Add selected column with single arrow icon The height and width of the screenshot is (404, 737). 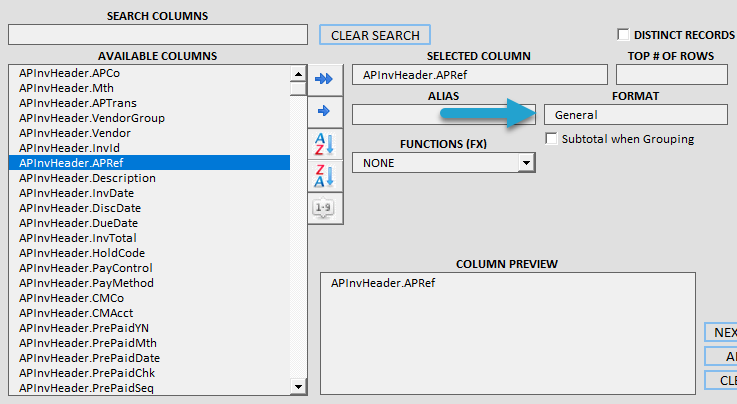point(325,111)
